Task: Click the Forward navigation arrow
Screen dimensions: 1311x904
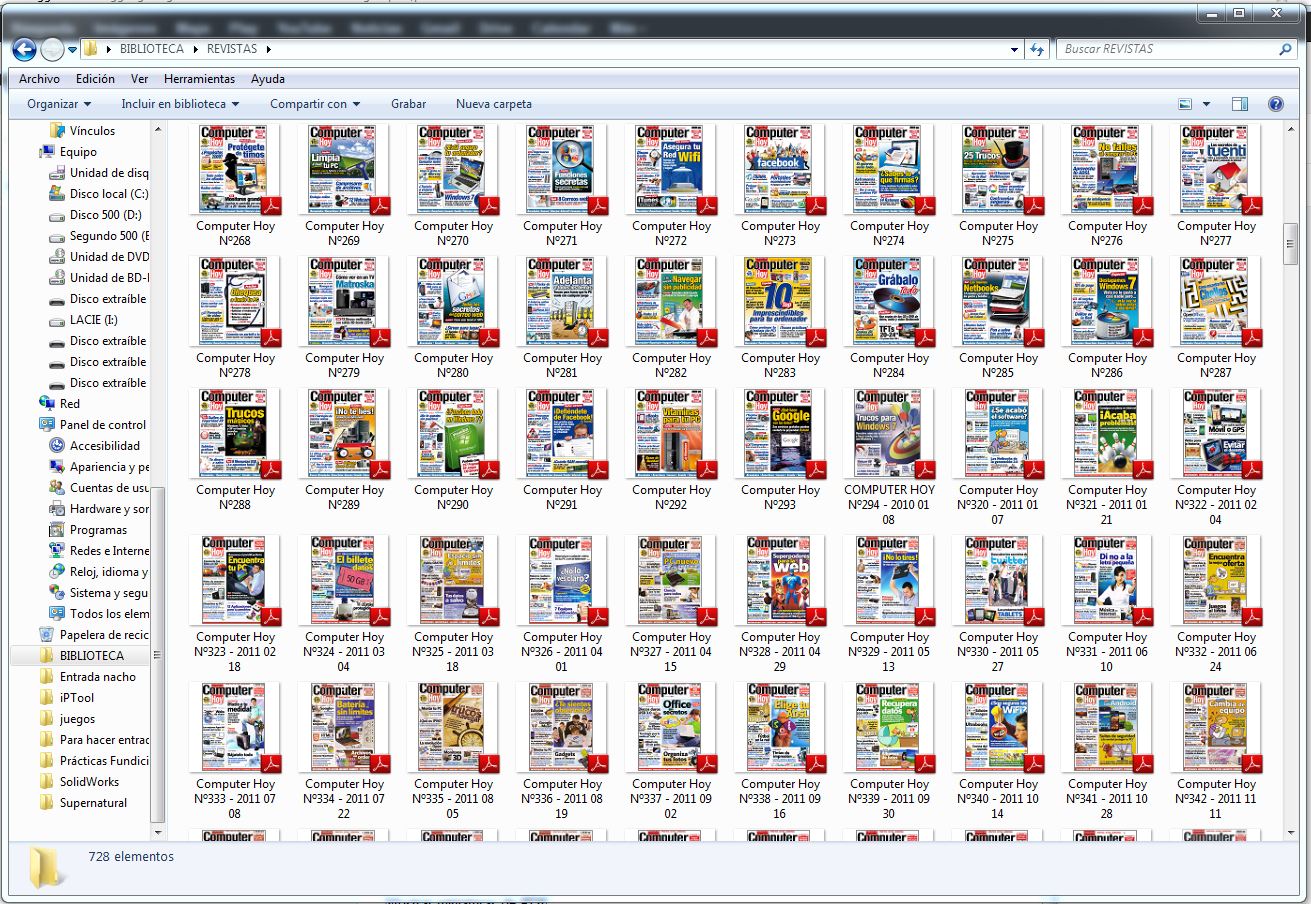Action: (52, 48)
